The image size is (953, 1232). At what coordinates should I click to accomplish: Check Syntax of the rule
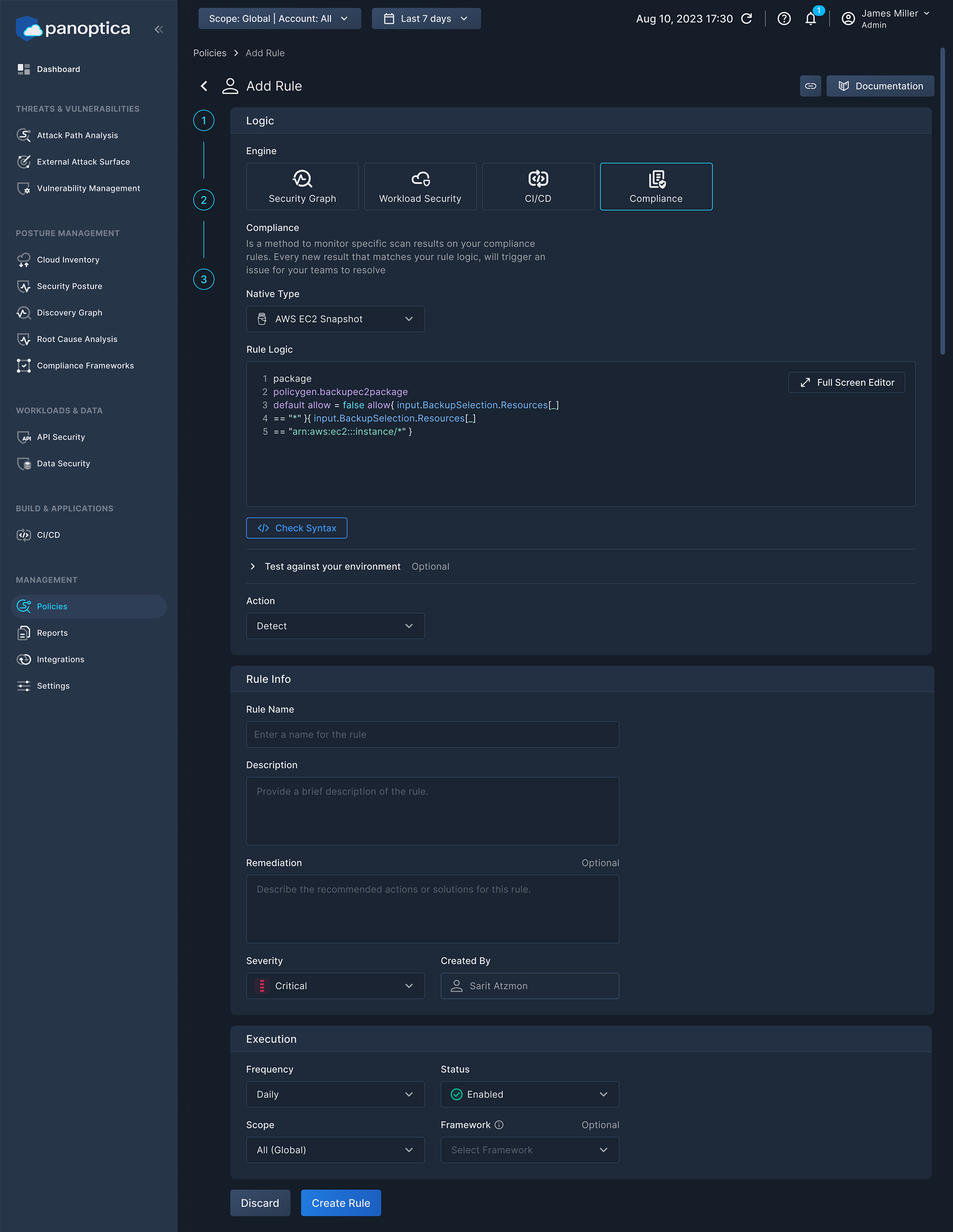point(297,528)
